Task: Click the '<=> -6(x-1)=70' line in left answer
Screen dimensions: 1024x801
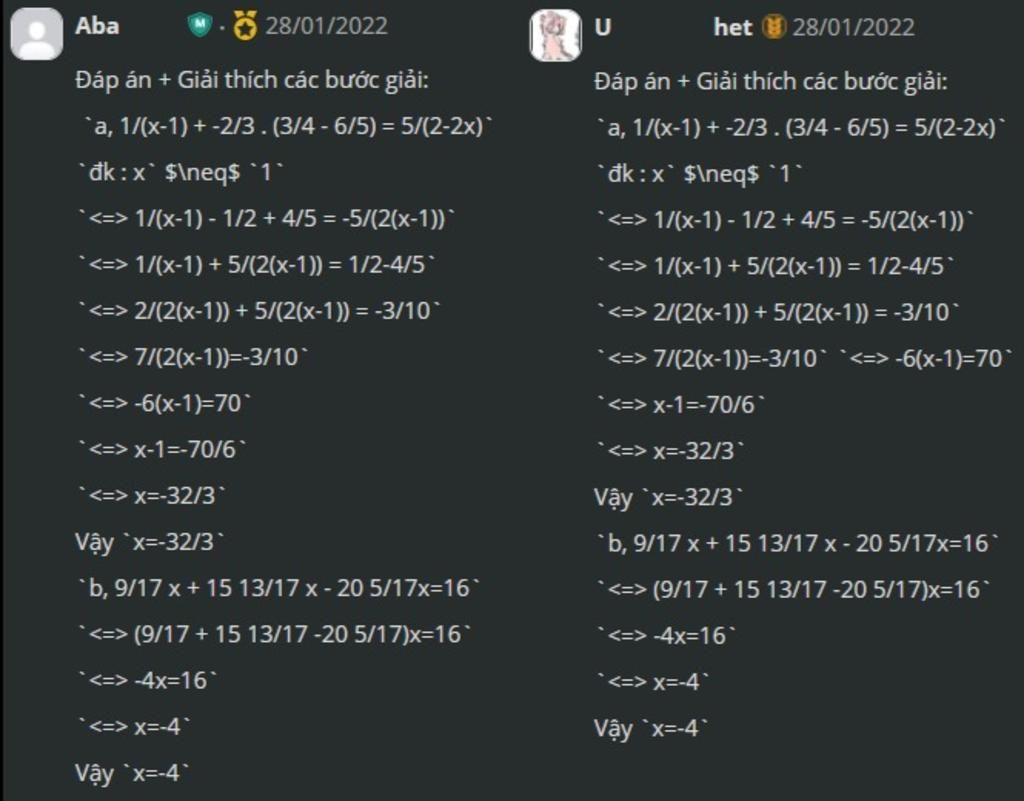Action: click(165, 403)
